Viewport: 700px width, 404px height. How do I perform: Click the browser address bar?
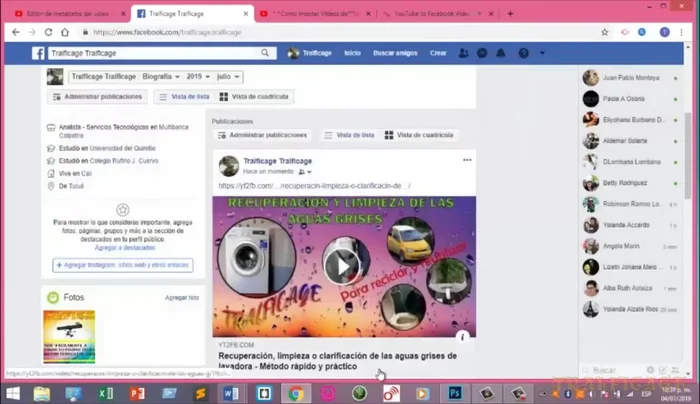pyautogui.click(x=337, y=32)
